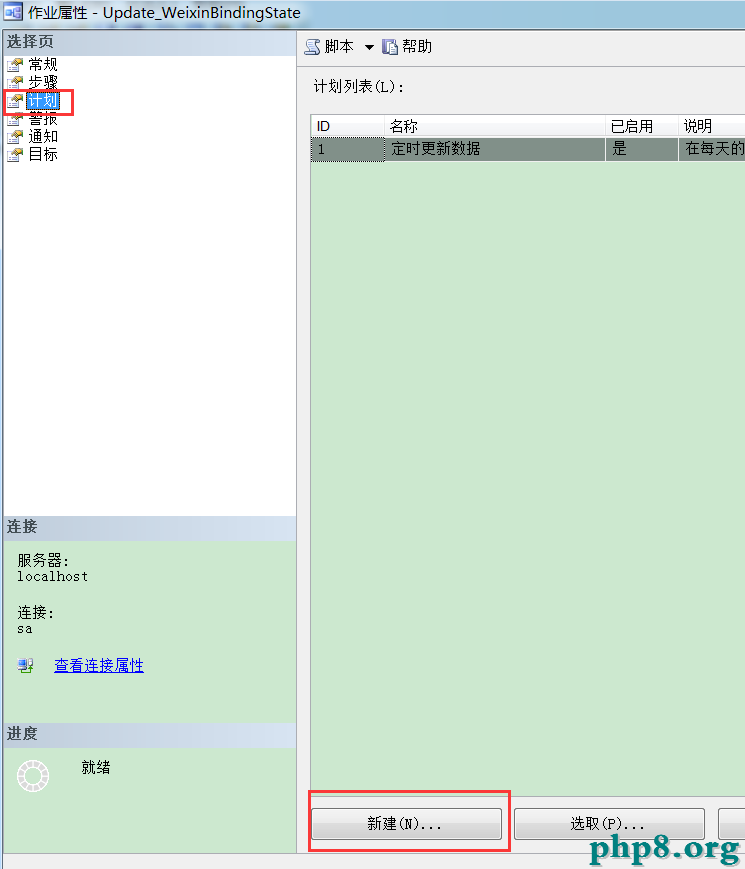Image resolution: width=745 pixels, height=869 pixels.
Task: Click the 常规 page icon
Action: [x=15, y=65]
